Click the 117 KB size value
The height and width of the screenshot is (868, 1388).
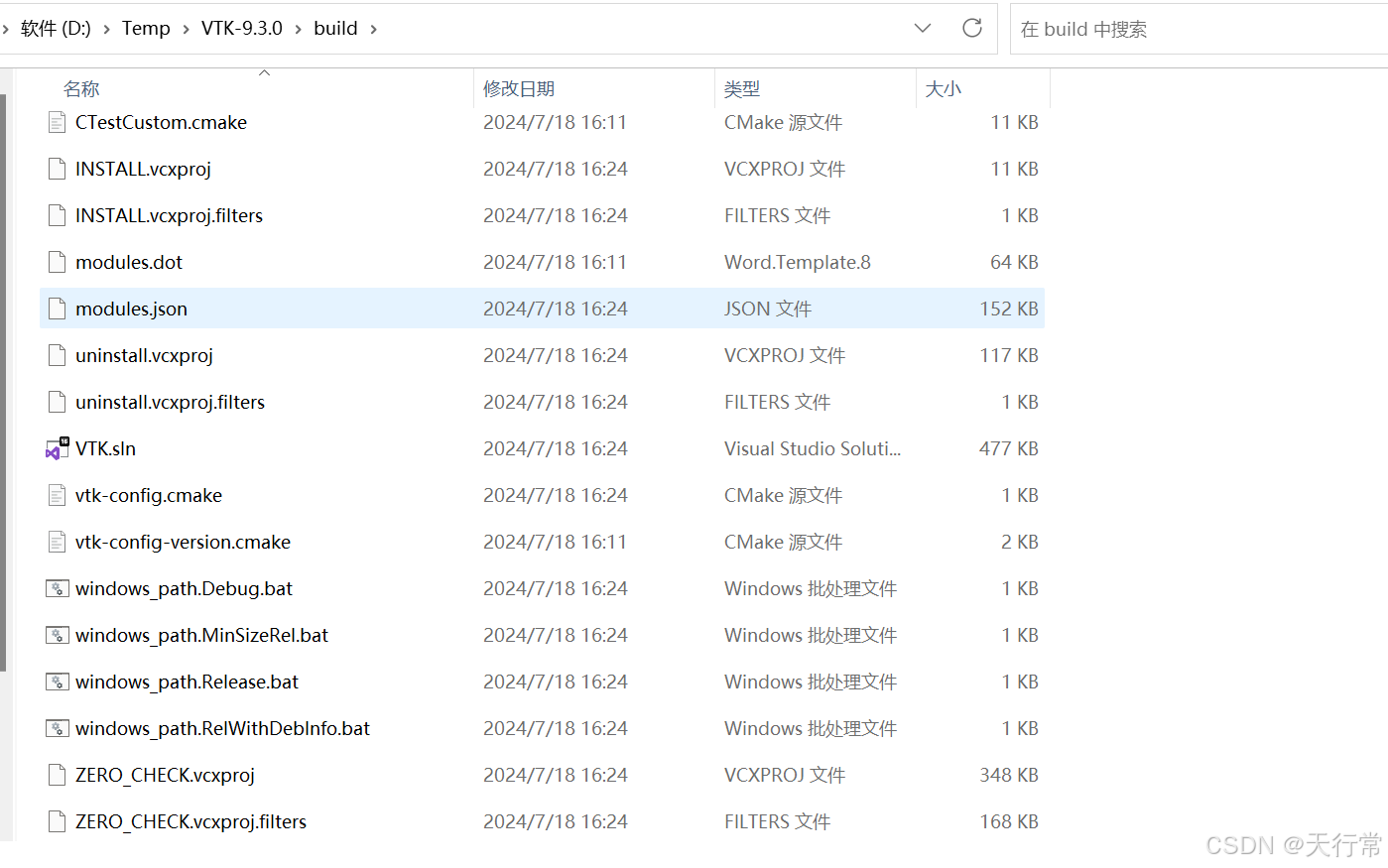tap(1009, 355)
